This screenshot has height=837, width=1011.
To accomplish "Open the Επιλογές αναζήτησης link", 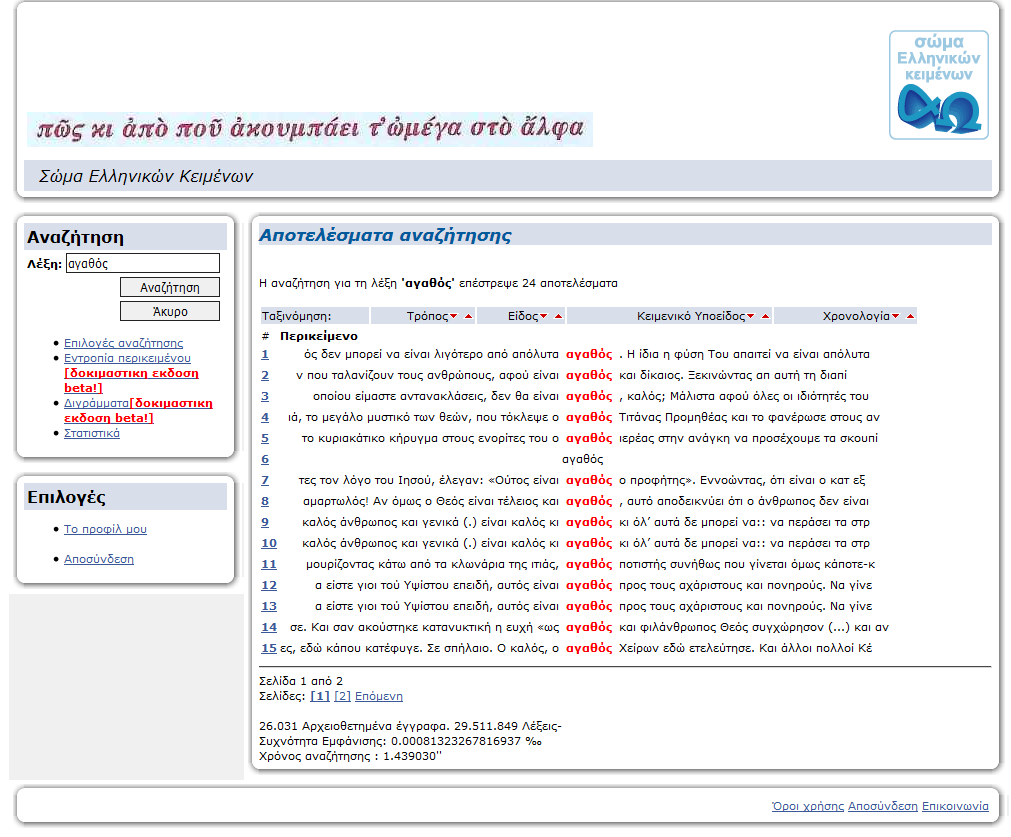I will coord(123,343).
